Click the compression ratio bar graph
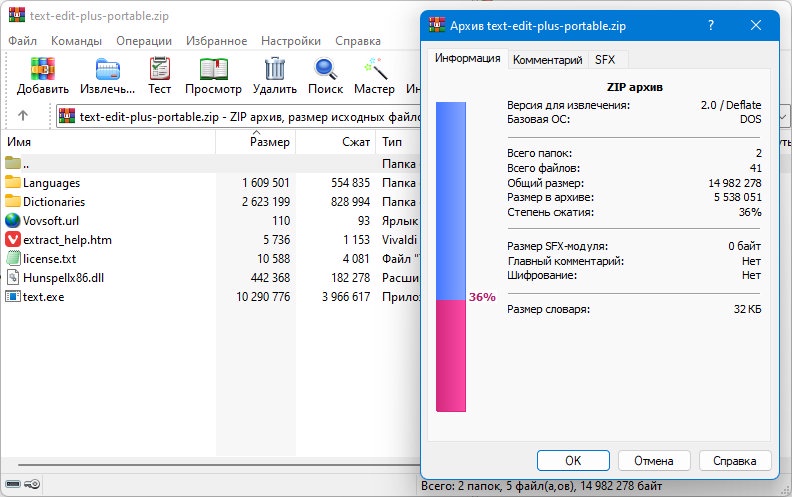This screenshot has height=497, width=792. [x=451, y=257]
